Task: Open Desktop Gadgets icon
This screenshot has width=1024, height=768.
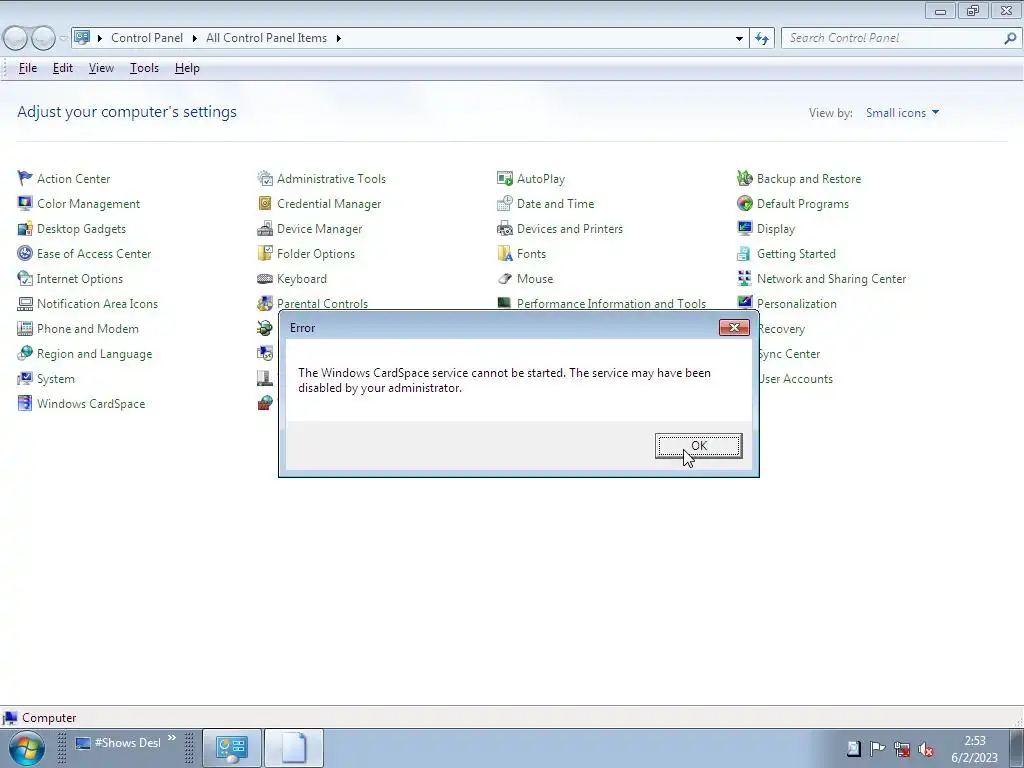Action: tap(25, 229)
